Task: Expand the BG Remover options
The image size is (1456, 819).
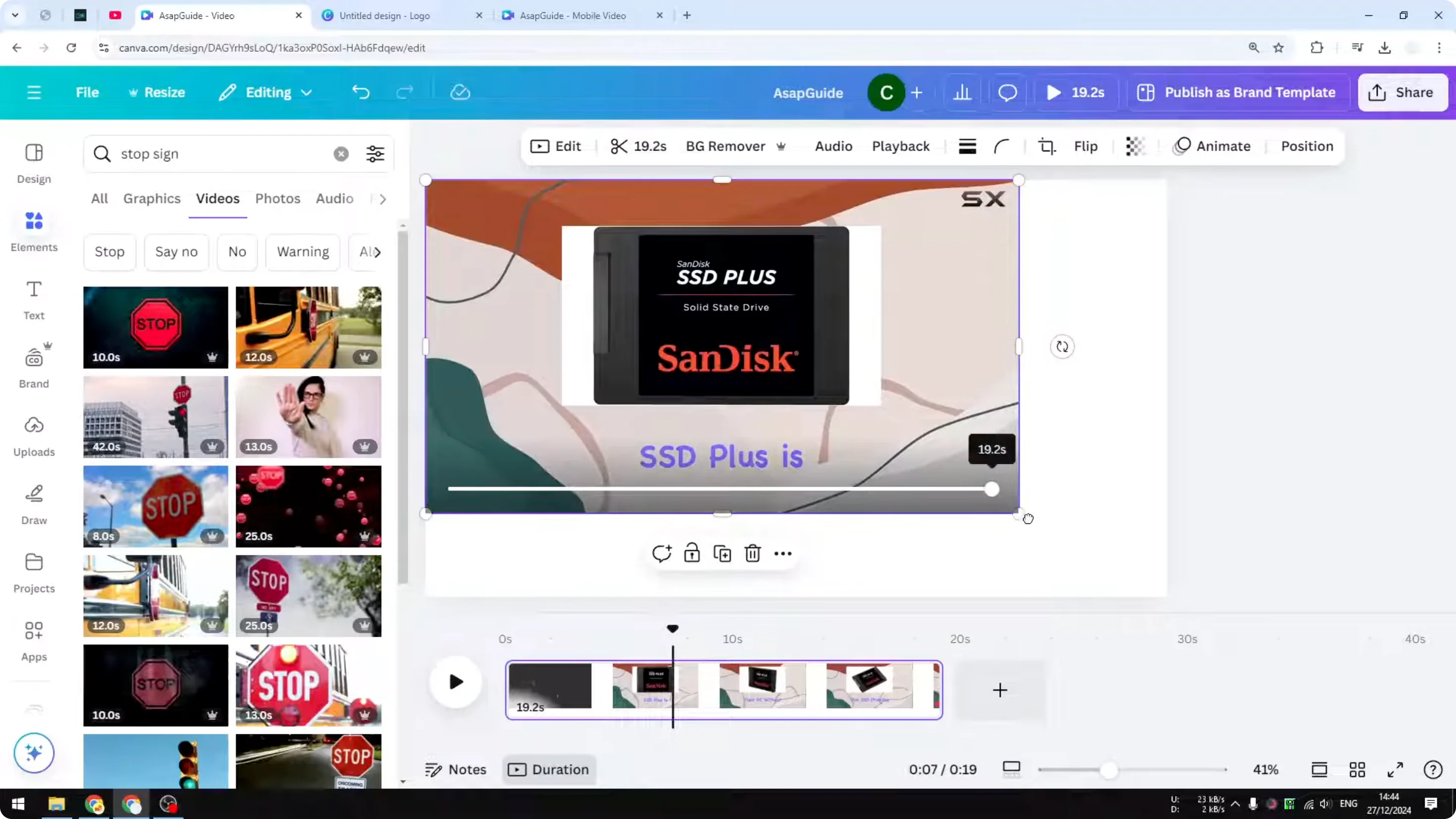Action: pyautogui.click(x=781, y=146)
